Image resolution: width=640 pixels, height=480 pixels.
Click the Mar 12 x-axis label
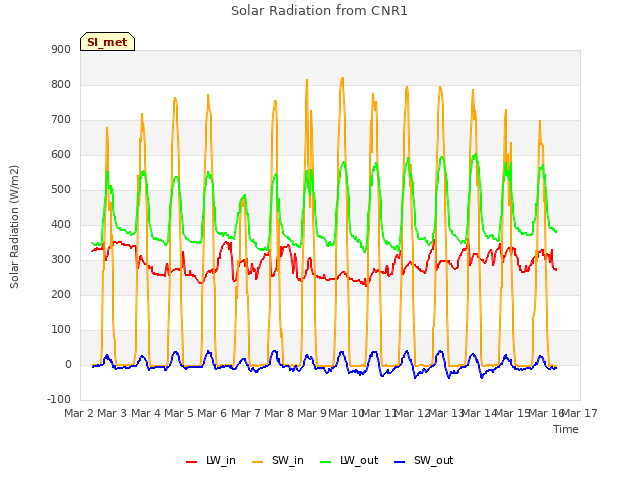412,413
